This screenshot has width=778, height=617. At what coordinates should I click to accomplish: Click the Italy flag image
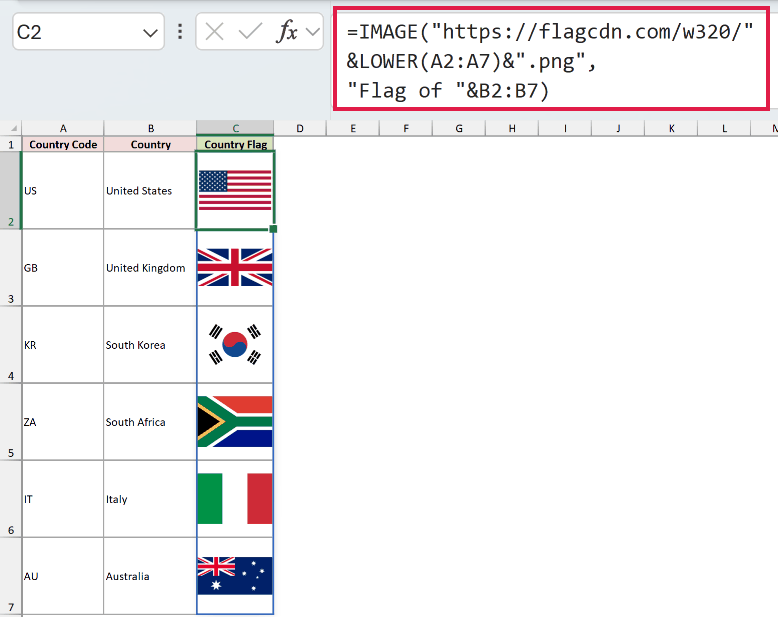click(x=235, y=498)
